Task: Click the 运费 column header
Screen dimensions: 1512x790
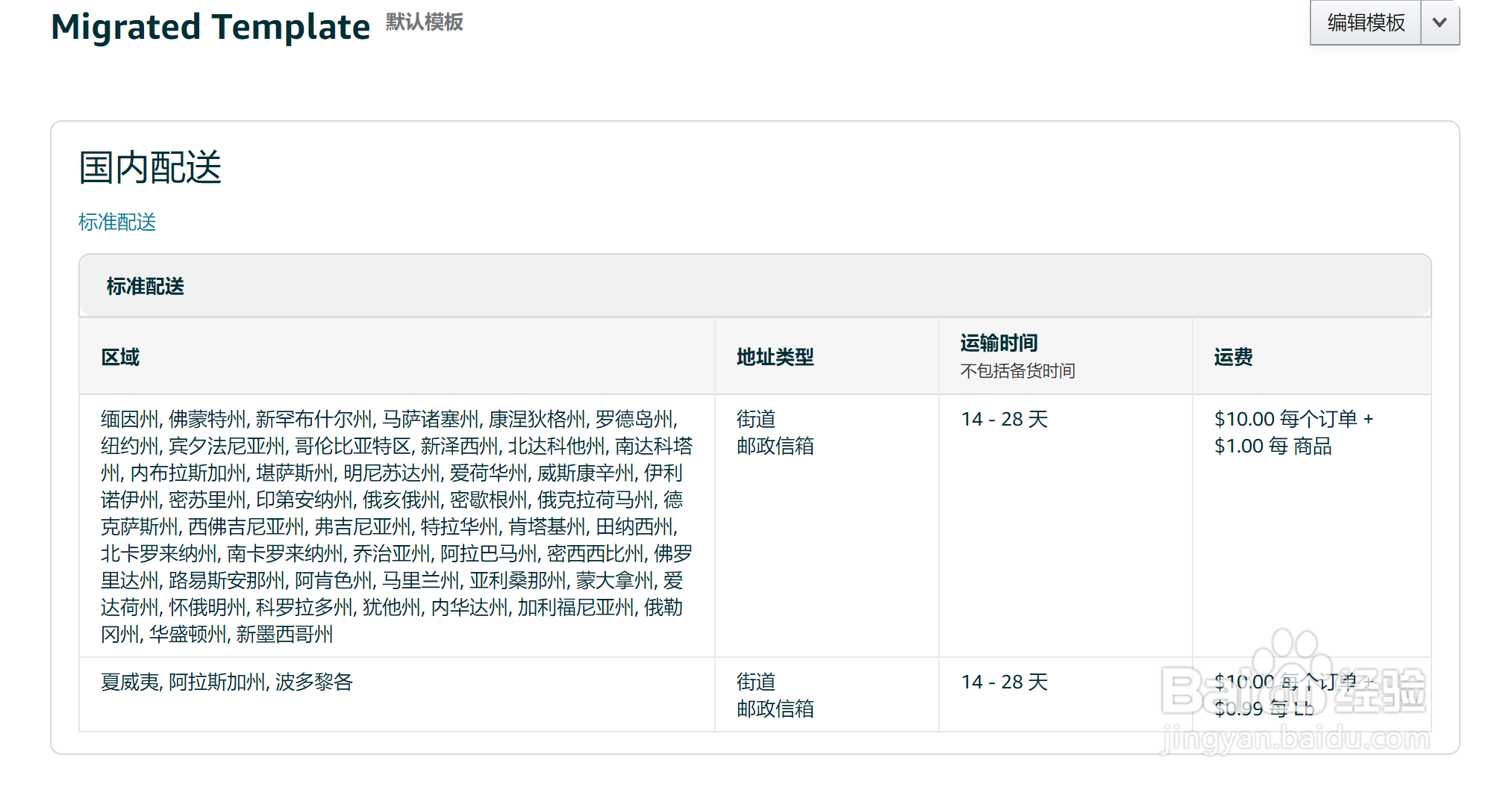Action: [x=1233, y=357]
